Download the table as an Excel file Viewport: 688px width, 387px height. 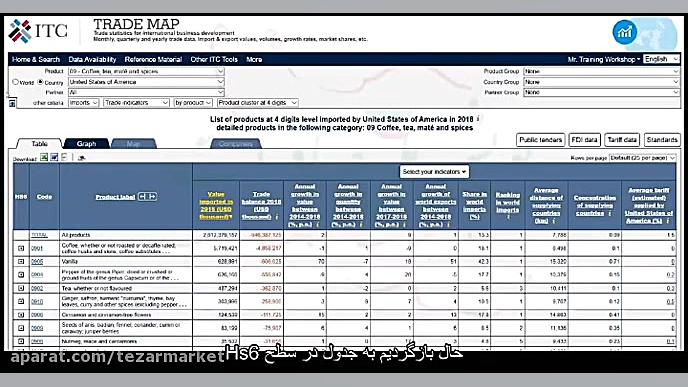click(44, 157)
